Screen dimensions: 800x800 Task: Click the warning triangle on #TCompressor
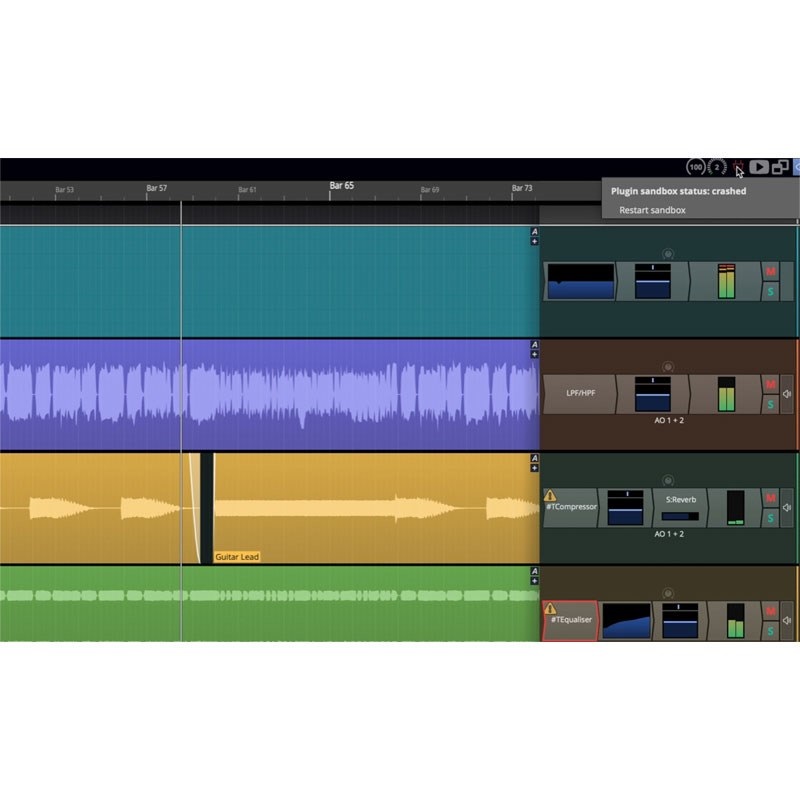[550, 495]
